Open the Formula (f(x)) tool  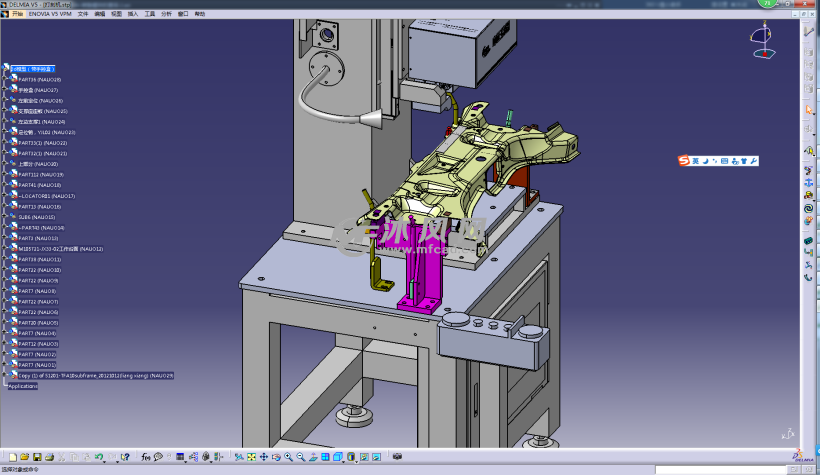(x=146, y=457)
